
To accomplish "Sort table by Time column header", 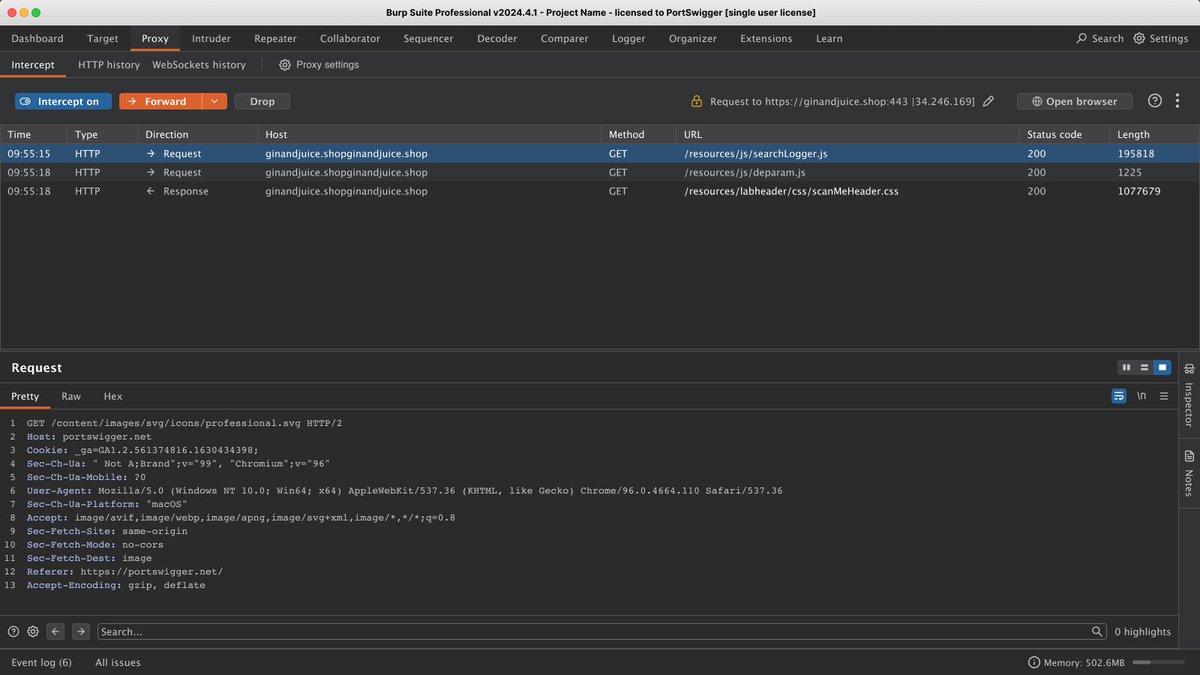I will point(34,134).
